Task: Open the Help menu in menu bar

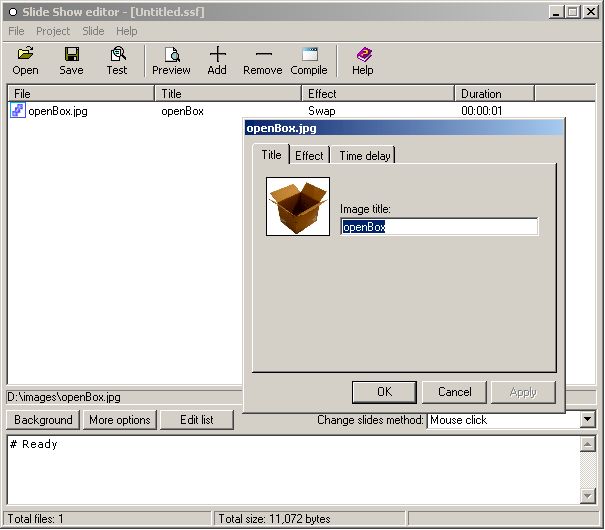Action: pyautogui.click(x=127, y=31)
